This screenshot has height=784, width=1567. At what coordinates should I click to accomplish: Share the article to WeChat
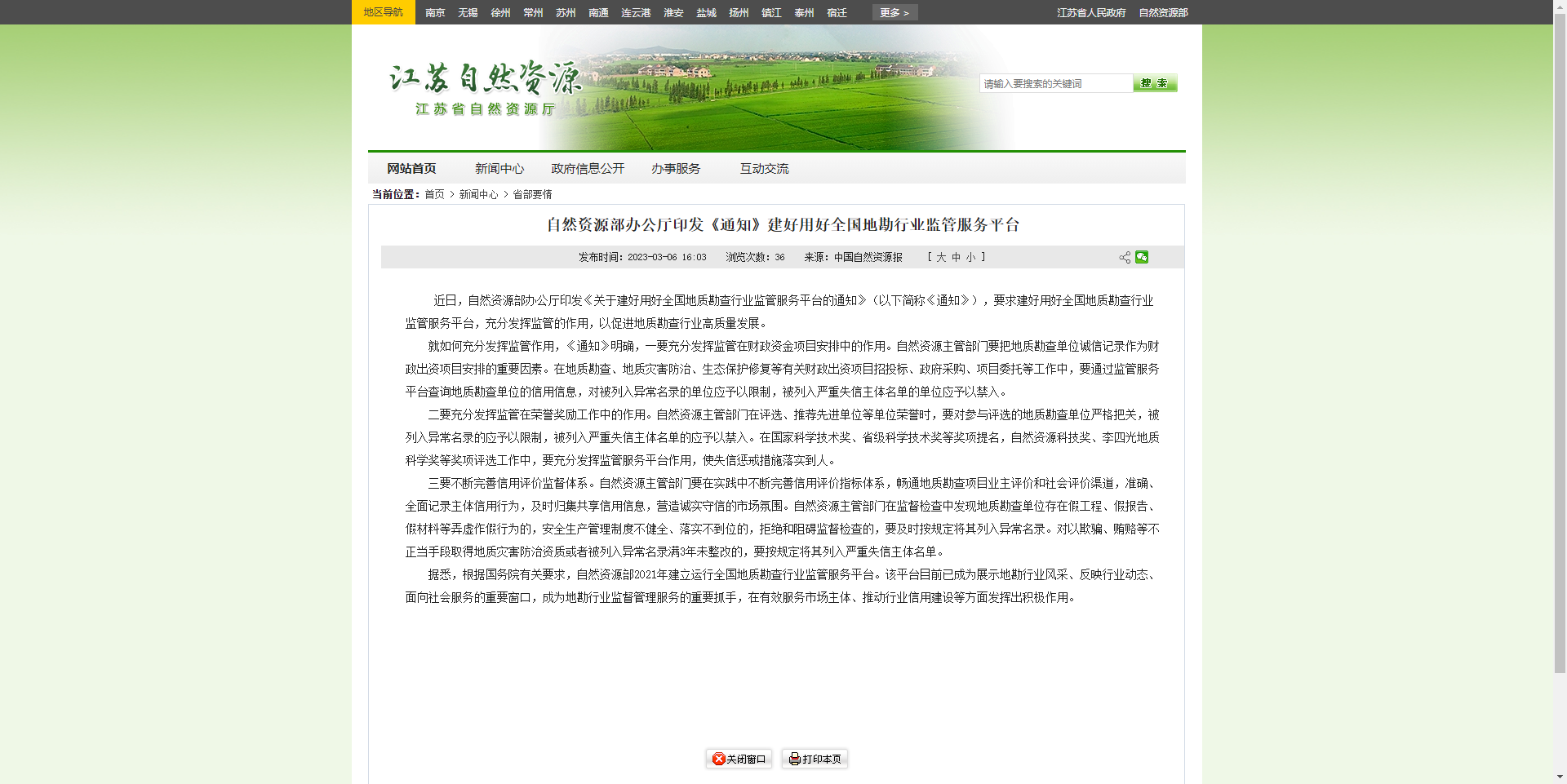tap(1141, 257)
